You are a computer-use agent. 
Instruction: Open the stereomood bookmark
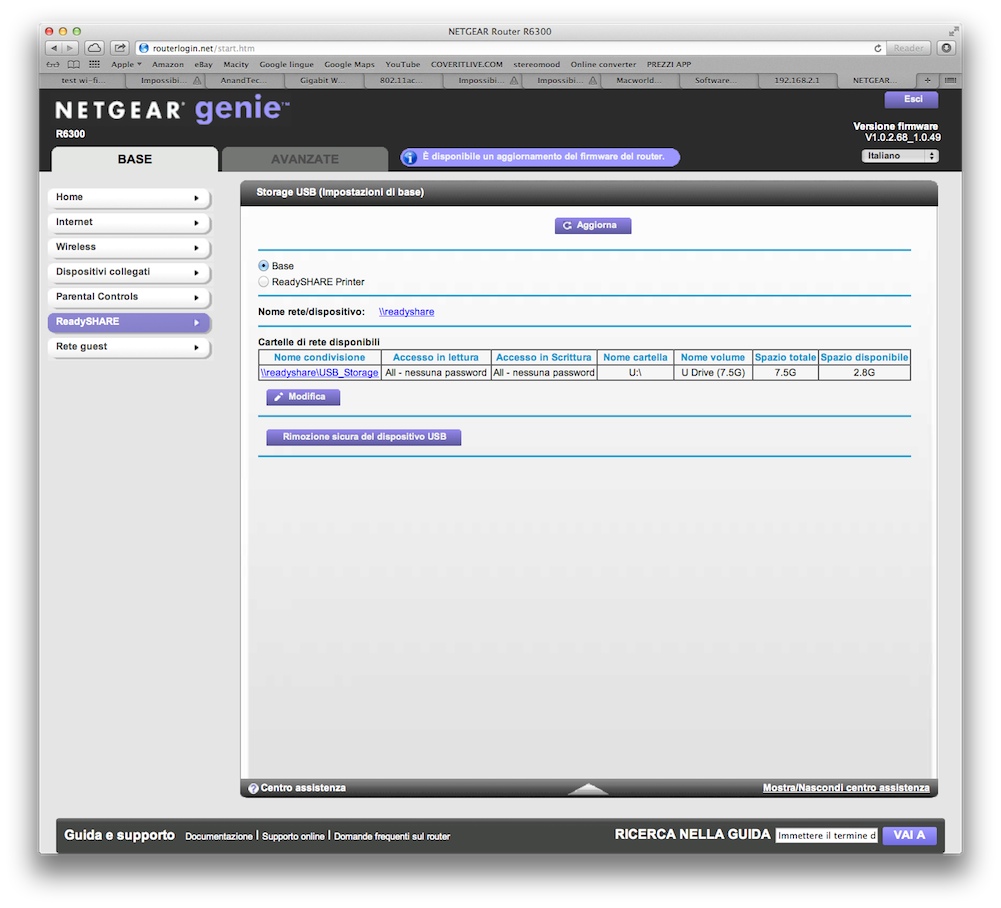coord(537,64)
